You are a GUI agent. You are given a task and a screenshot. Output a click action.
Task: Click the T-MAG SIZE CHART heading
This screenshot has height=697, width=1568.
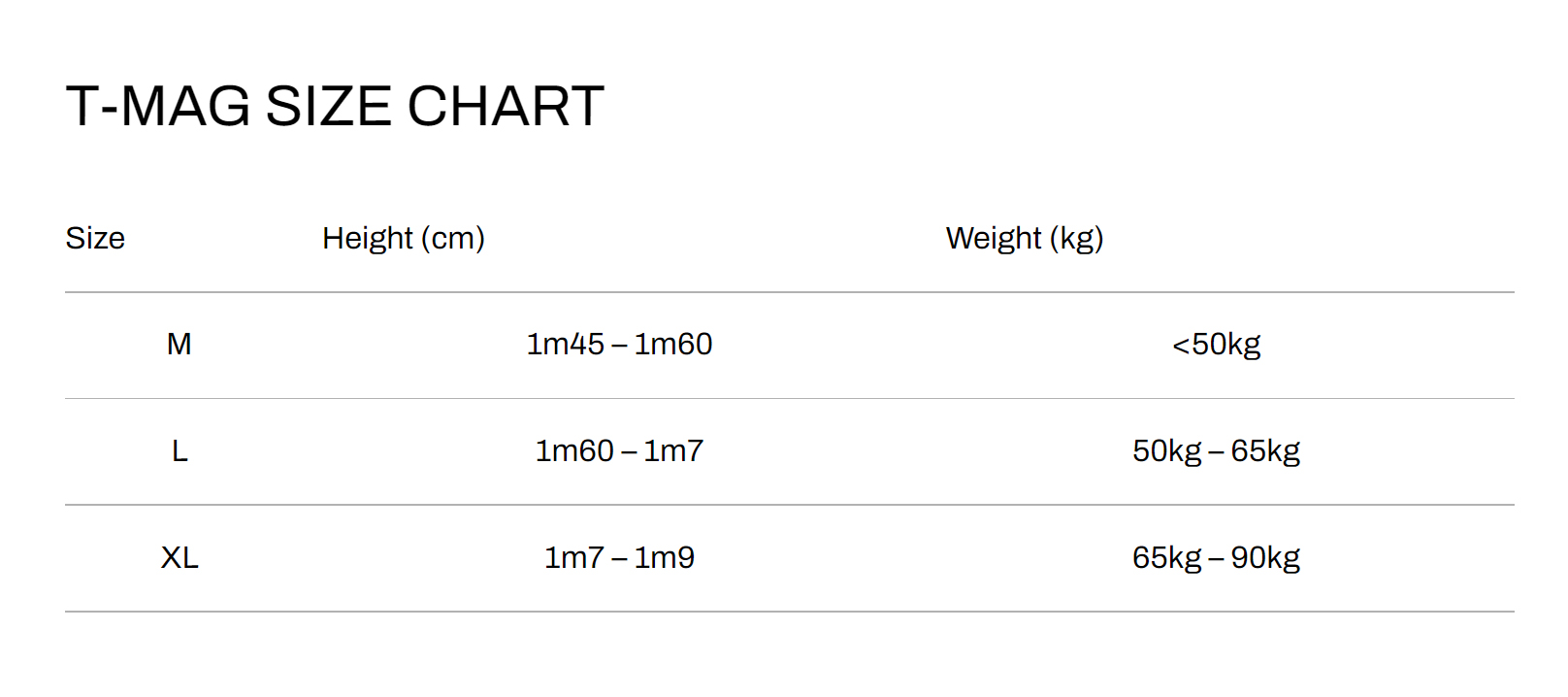pos(335,106)
